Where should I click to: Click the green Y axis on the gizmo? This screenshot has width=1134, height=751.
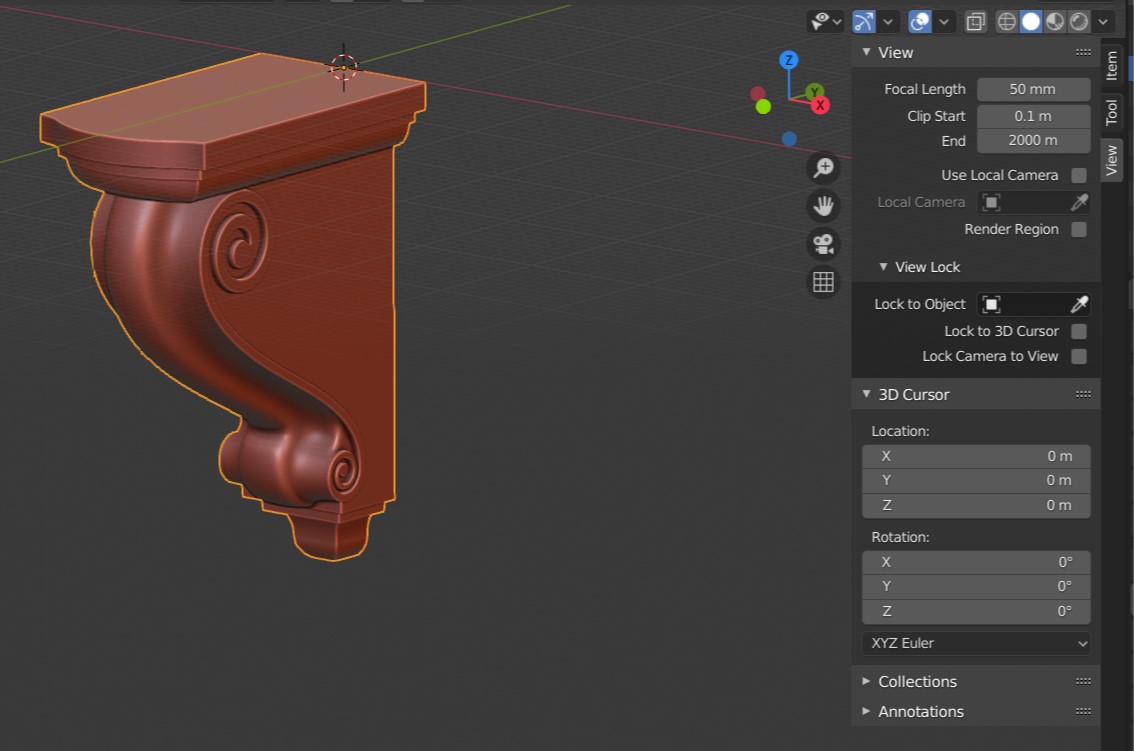(x=814, y=91)
